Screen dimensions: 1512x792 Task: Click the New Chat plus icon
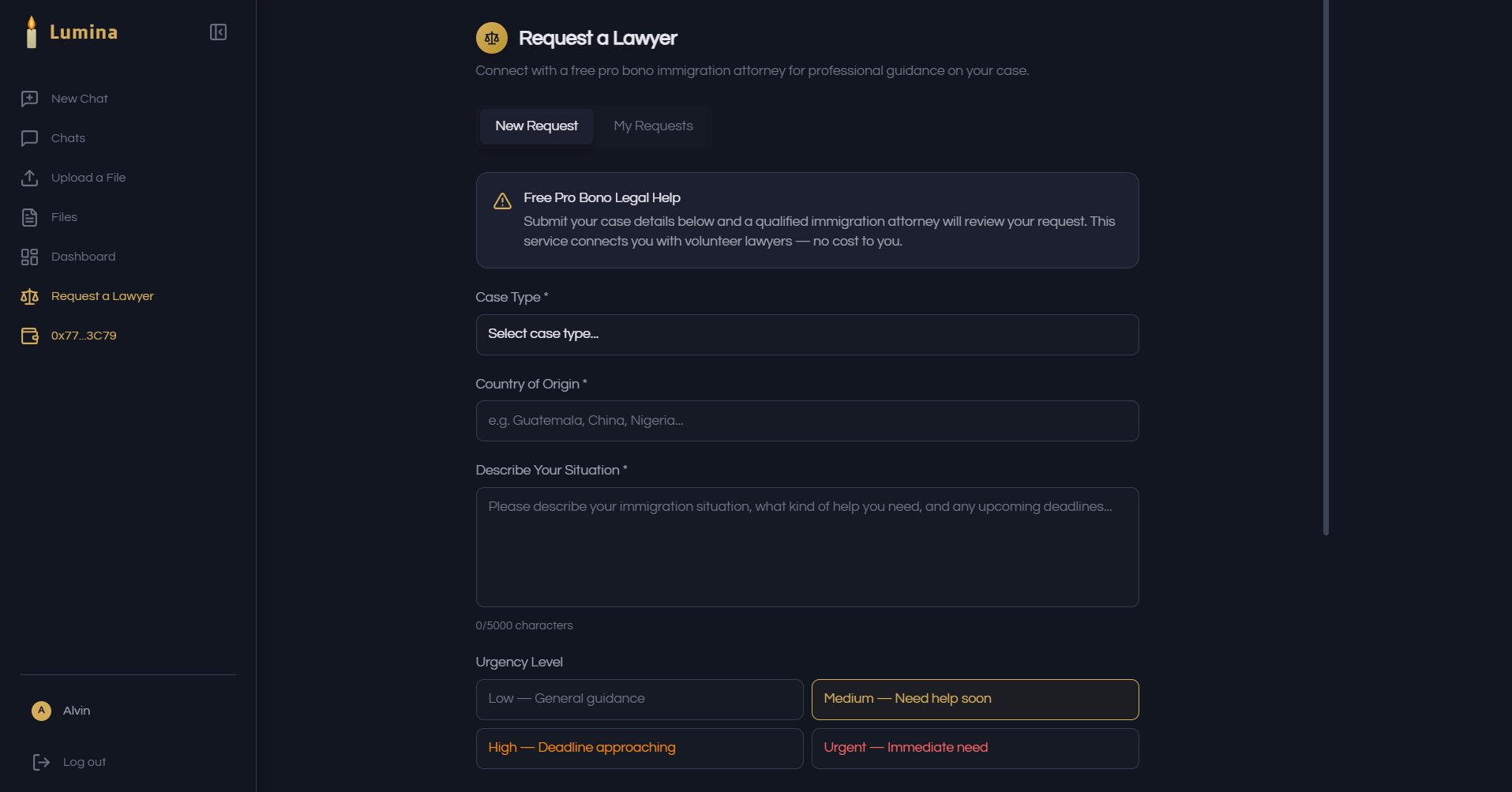pos(29,99)
